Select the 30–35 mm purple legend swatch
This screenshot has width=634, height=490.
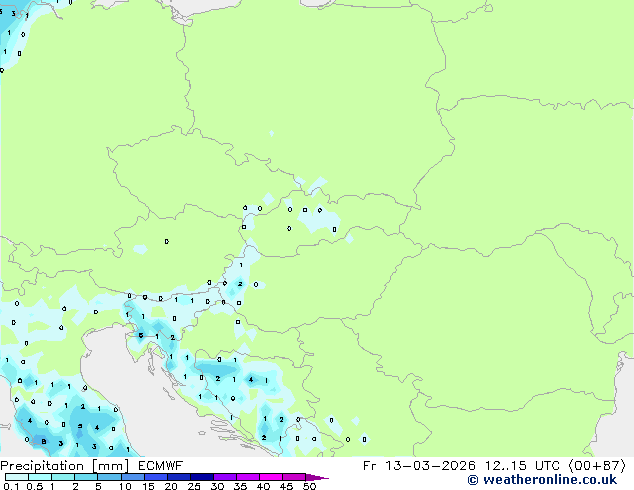click(x=224, y=477)
